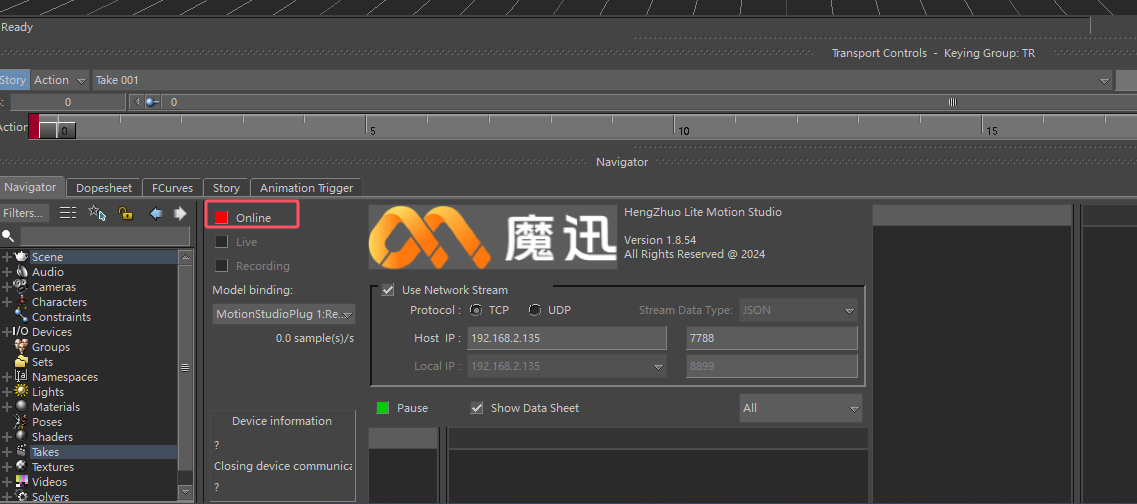Screen dimensions: 1137x504
Task: Click the Characters figure icon
Action: (x=21, y=302)
